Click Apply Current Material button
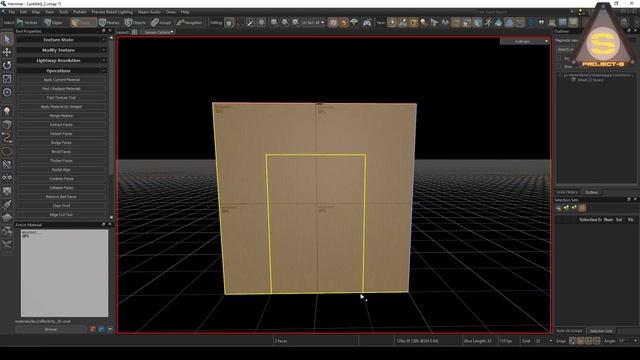 point(62,80)
